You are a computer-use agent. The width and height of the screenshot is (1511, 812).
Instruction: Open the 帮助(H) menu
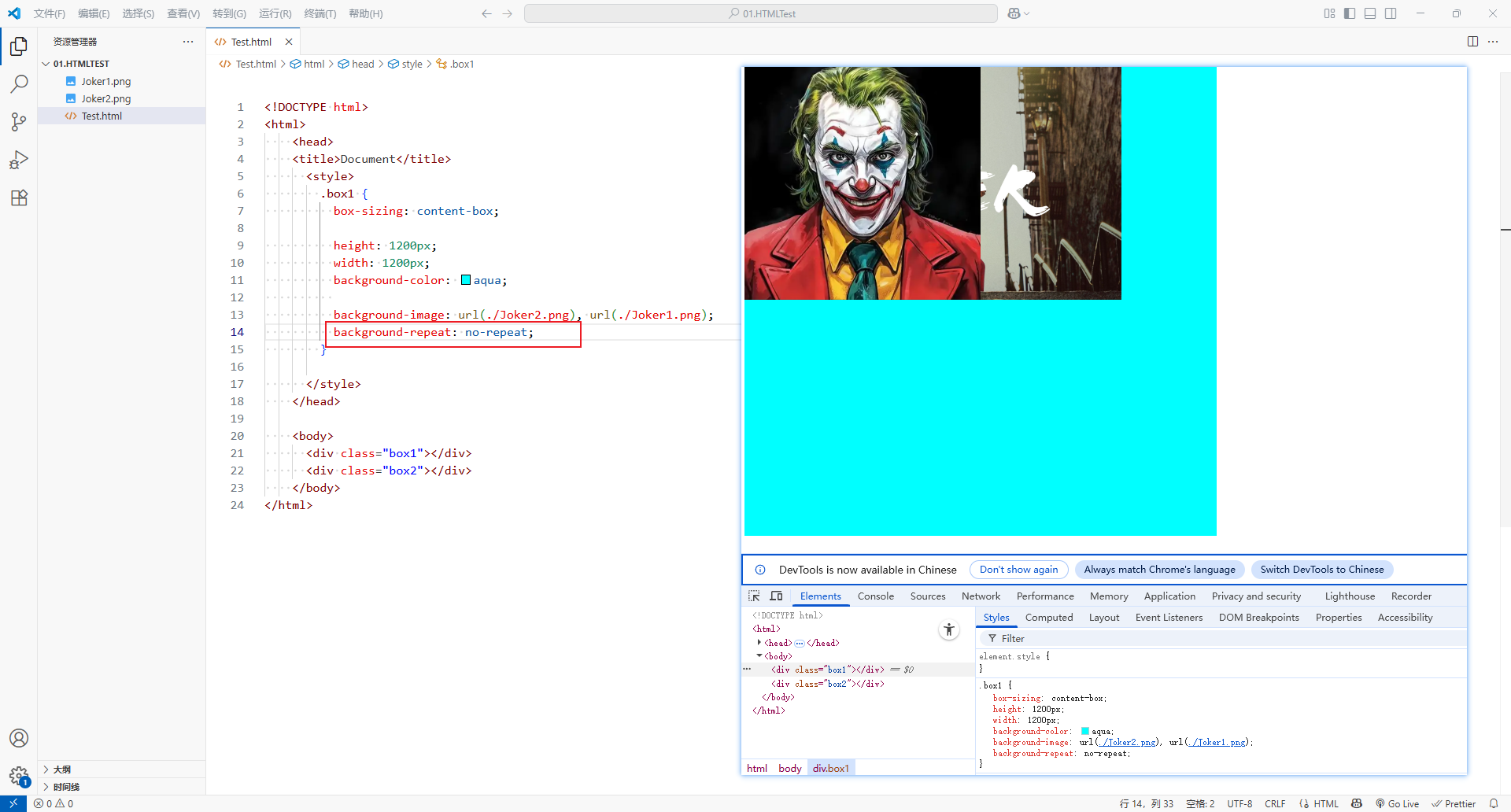[366, 13]
